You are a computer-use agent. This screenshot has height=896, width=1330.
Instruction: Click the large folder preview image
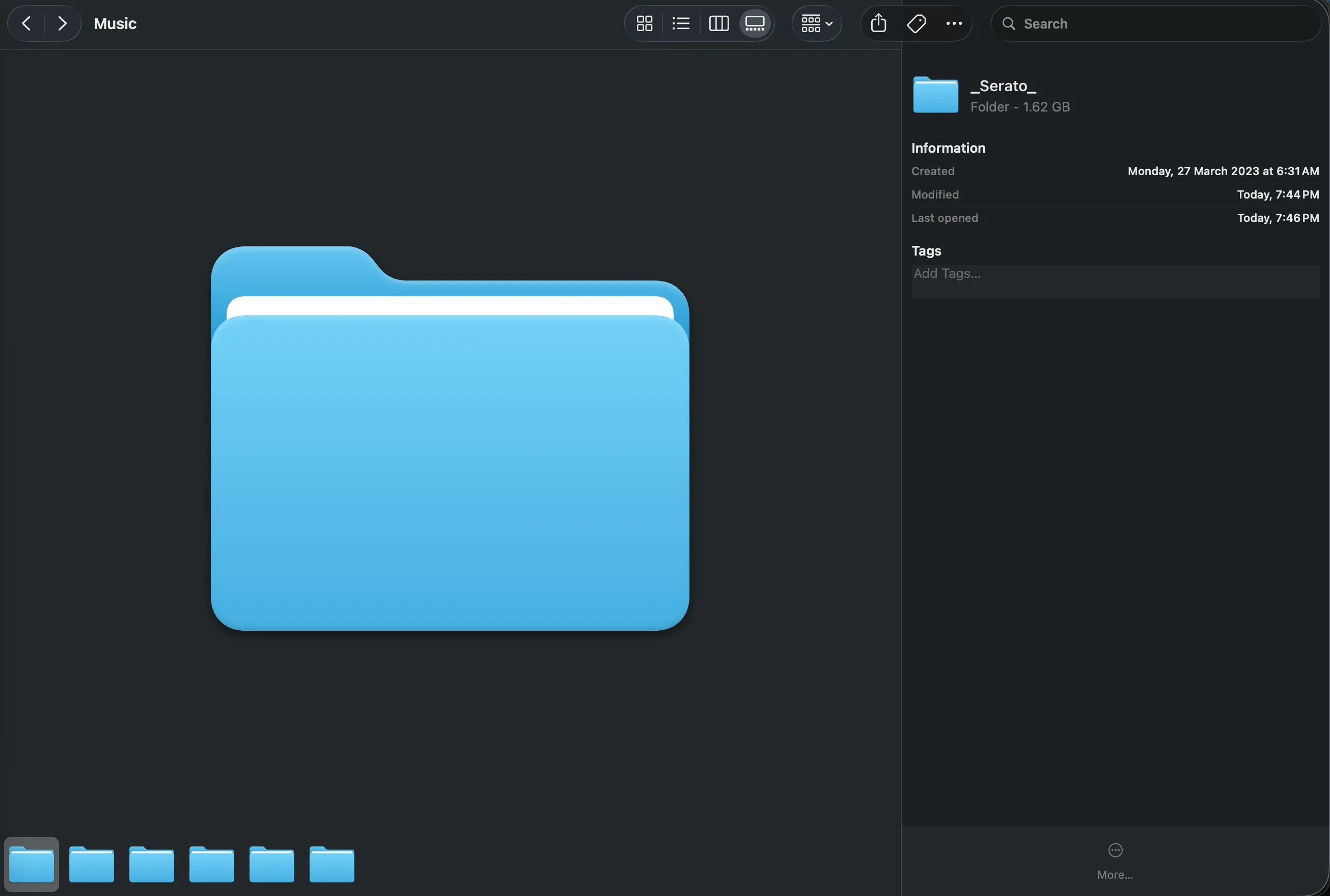pos(450,438)
